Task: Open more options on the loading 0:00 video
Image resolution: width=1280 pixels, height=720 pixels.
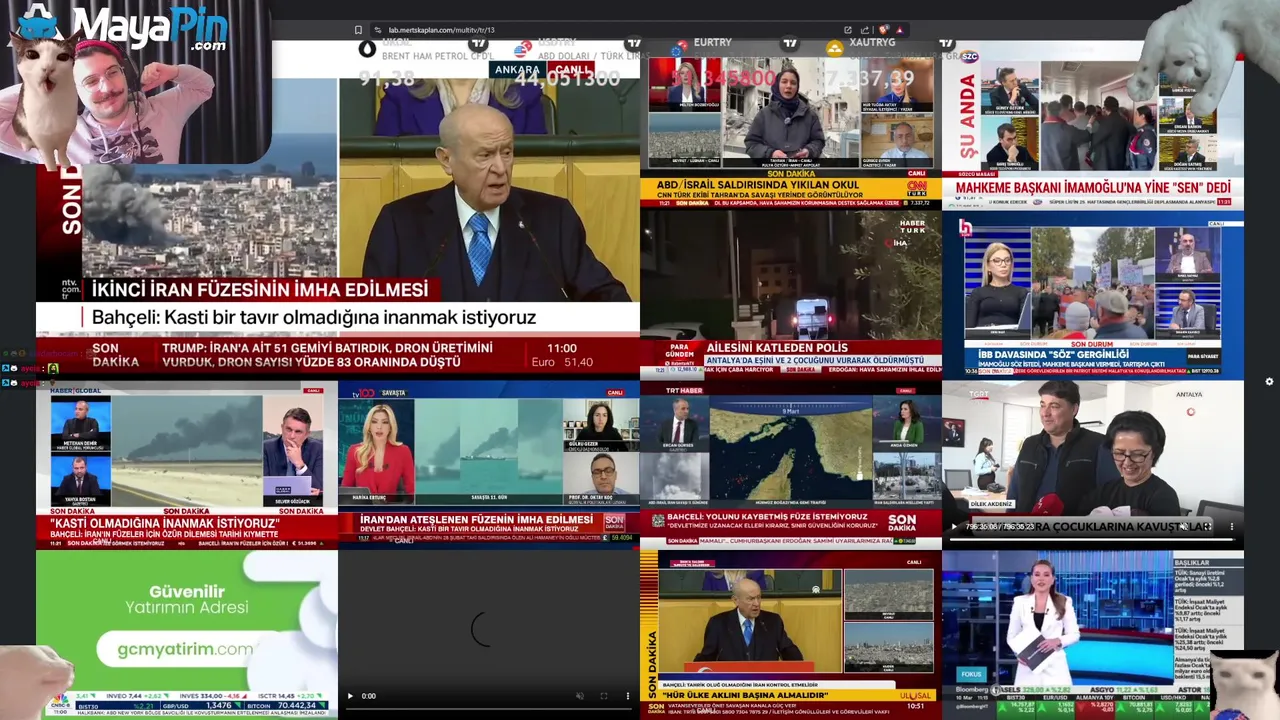Action: pos(628,696)
